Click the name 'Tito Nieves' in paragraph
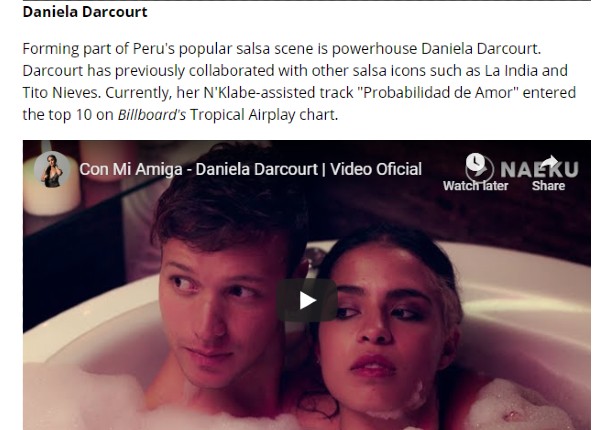 [x=60, y=93]
